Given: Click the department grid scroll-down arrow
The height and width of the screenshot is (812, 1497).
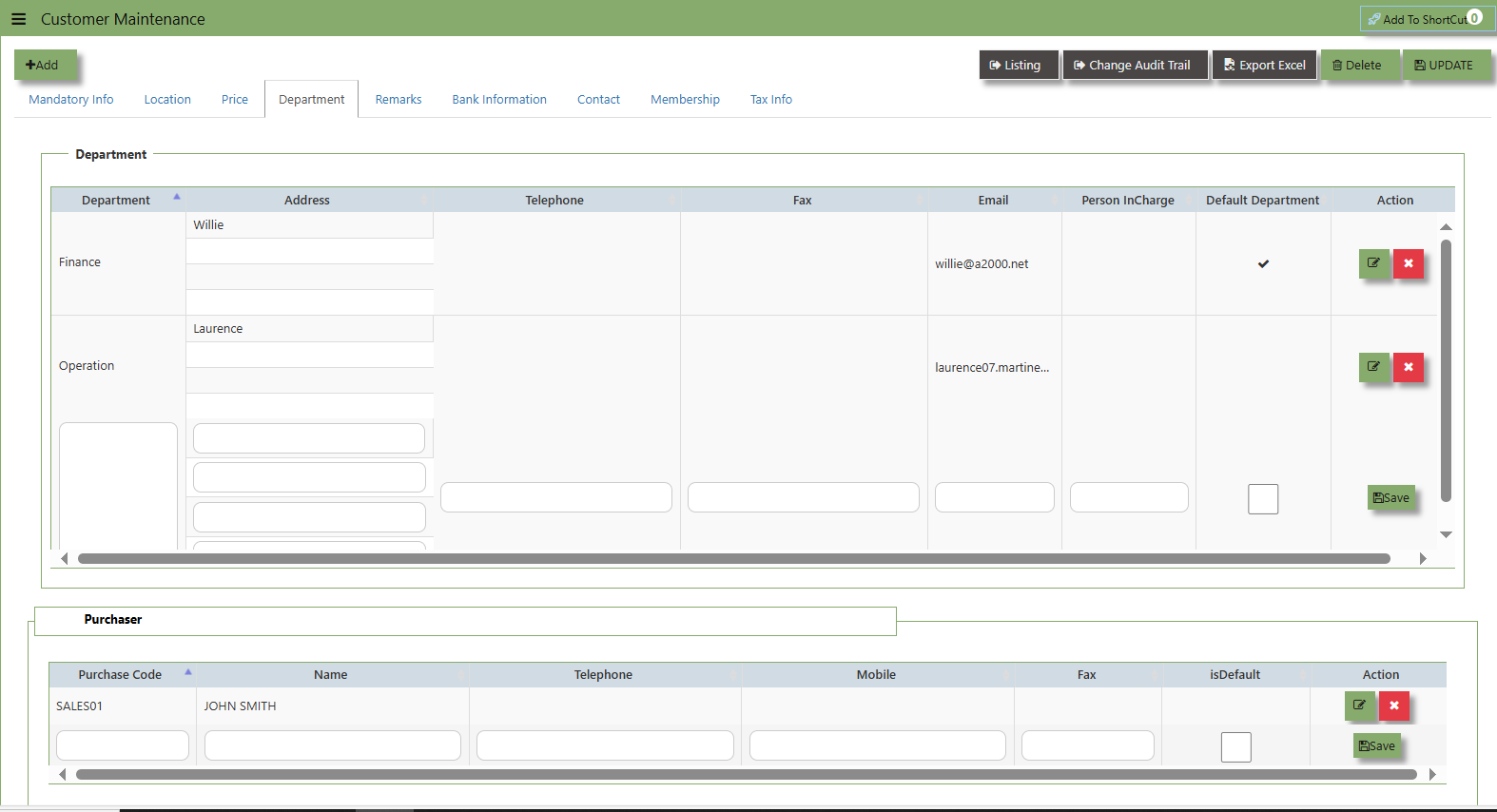Looking at the screenshot, I should [x=1446, y=534].
